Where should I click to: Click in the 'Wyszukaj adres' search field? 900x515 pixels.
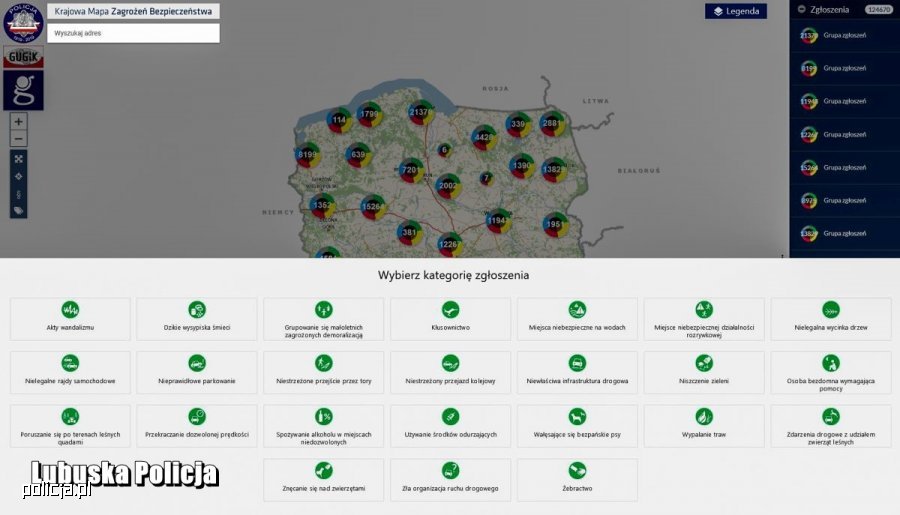tap(133, 33)
